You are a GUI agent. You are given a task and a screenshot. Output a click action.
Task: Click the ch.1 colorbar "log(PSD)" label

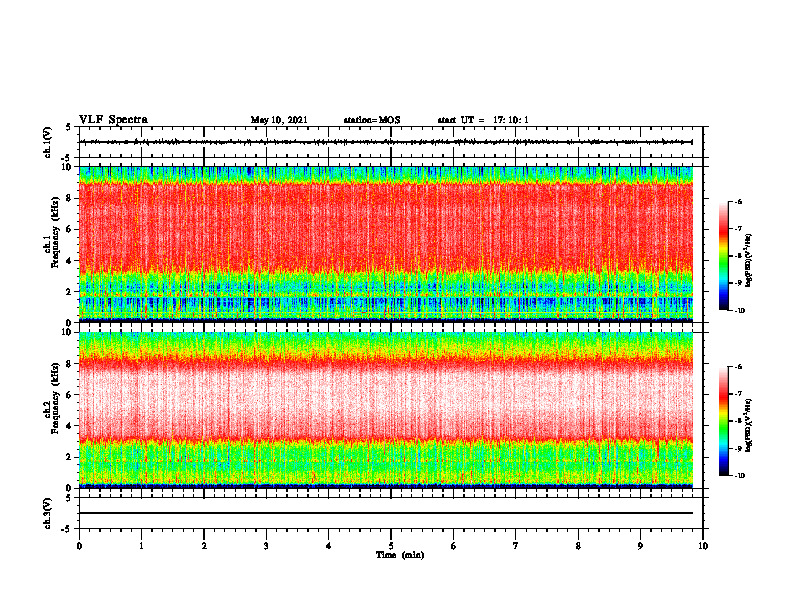(749, 261)
